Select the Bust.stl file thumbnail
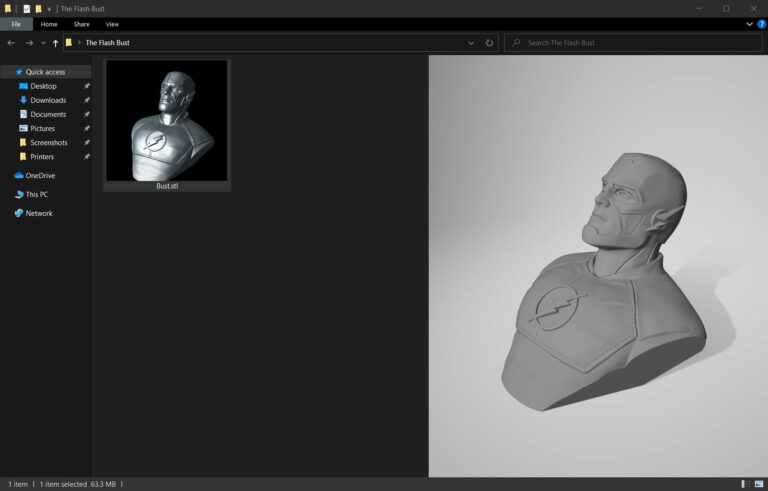 167,121
